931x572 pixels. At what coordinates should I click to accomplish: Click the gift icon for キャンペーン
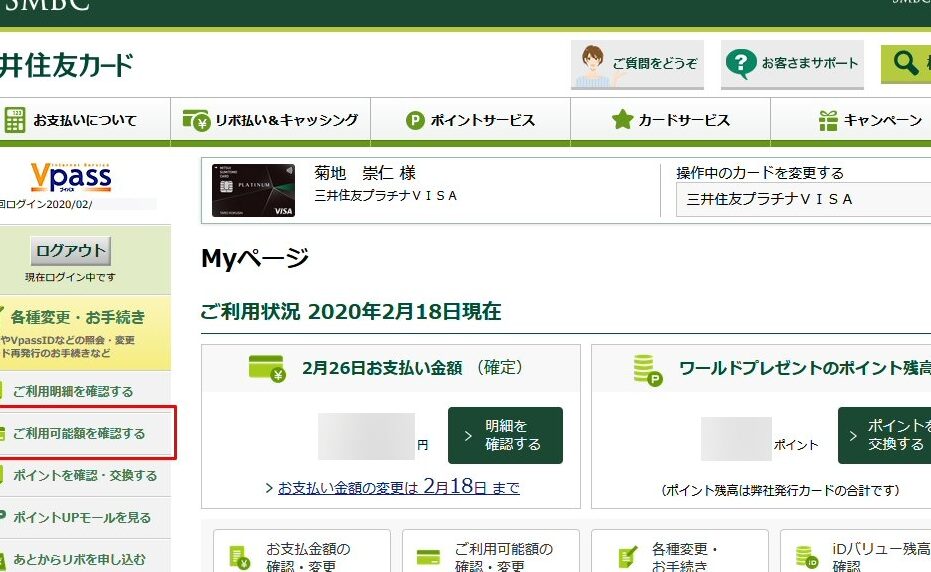(x=828, y=121)
